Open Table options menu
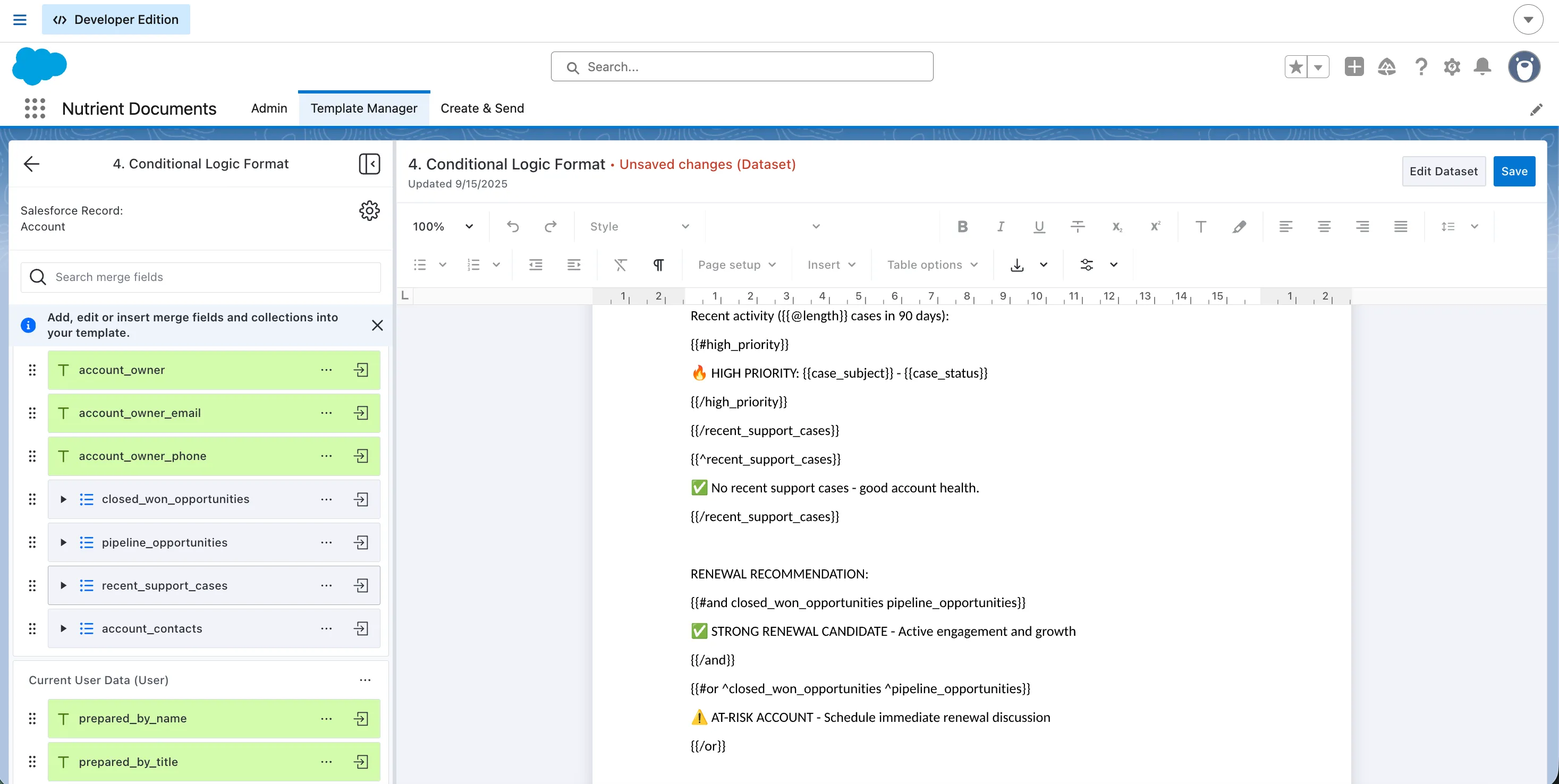The image size is (1559, 784). 932,265
